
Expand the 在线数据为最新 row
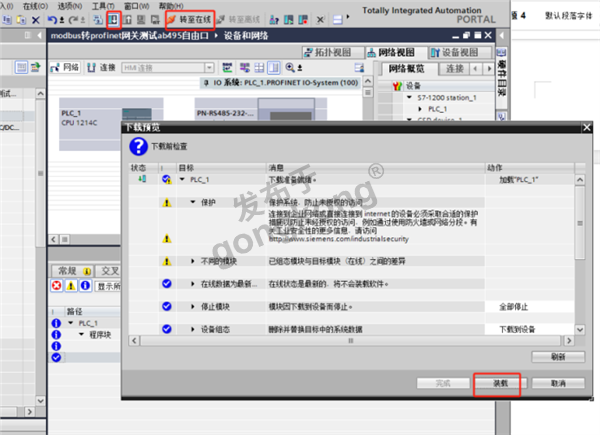[x=193, y=284]
